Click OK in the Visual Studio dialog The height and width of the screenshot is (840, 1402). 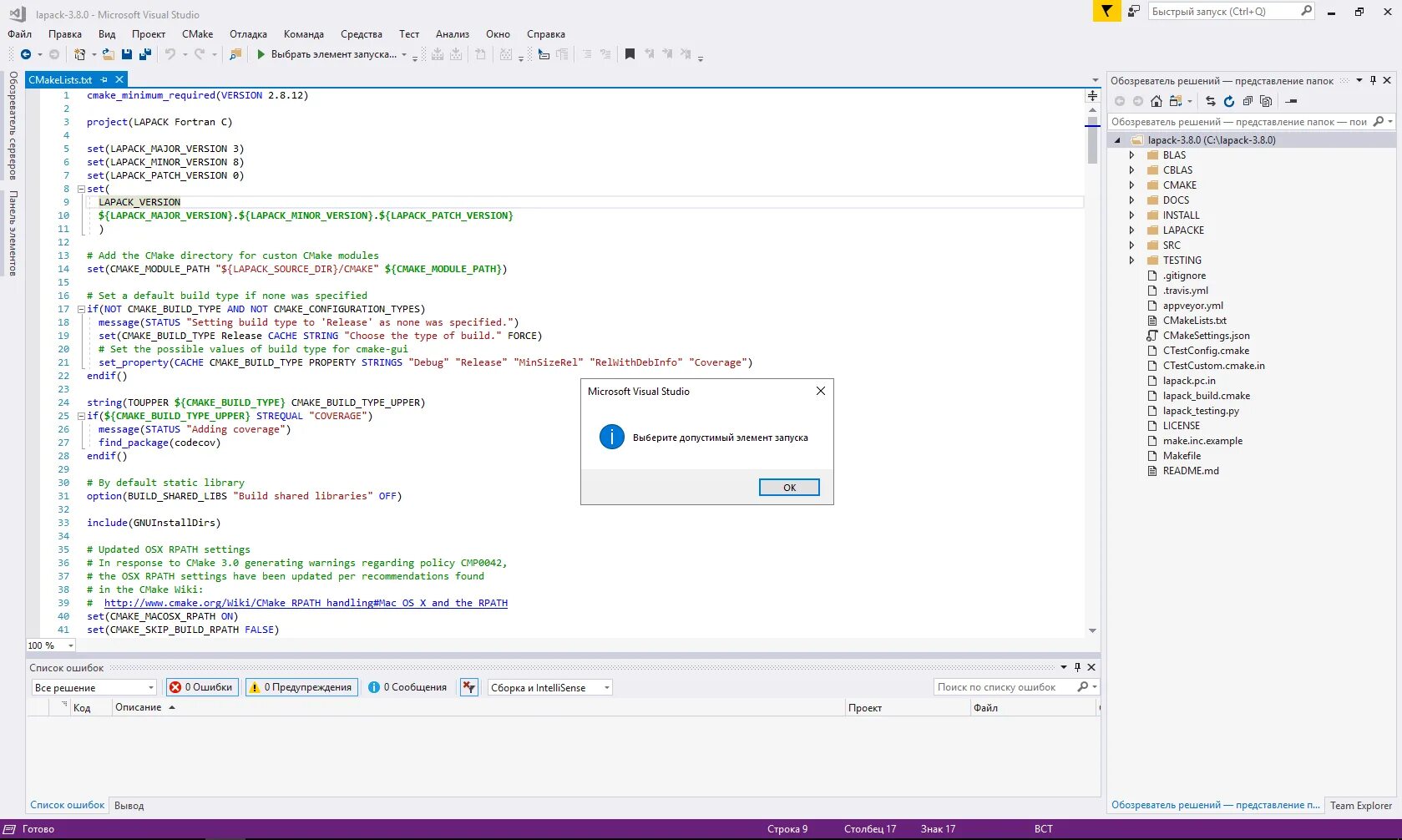[x=789, y=488]
